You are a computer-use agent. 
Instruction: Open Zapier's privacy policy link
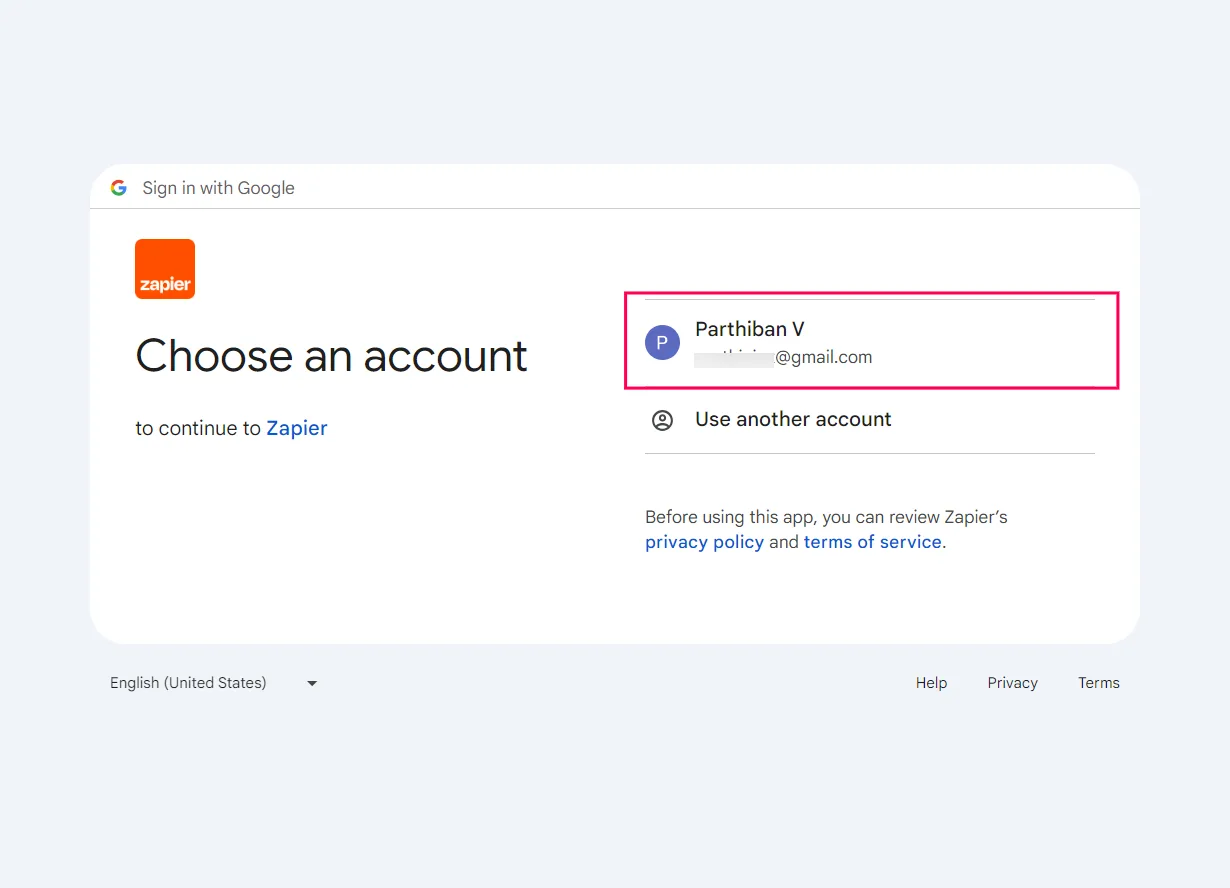point(704,542)
